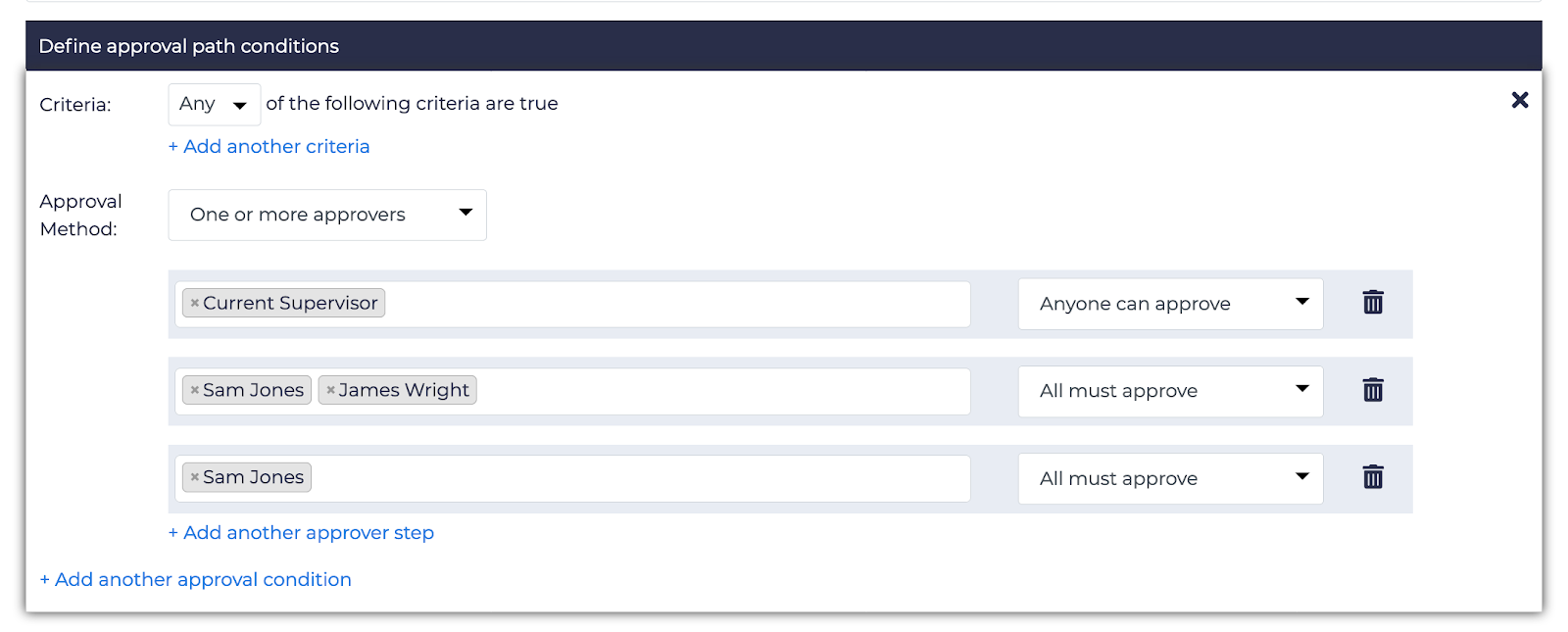Click inside the Current Supervisor approver field
This screenshot has width=1568, height=632.
pyautogui.click(x=676, y=304)
